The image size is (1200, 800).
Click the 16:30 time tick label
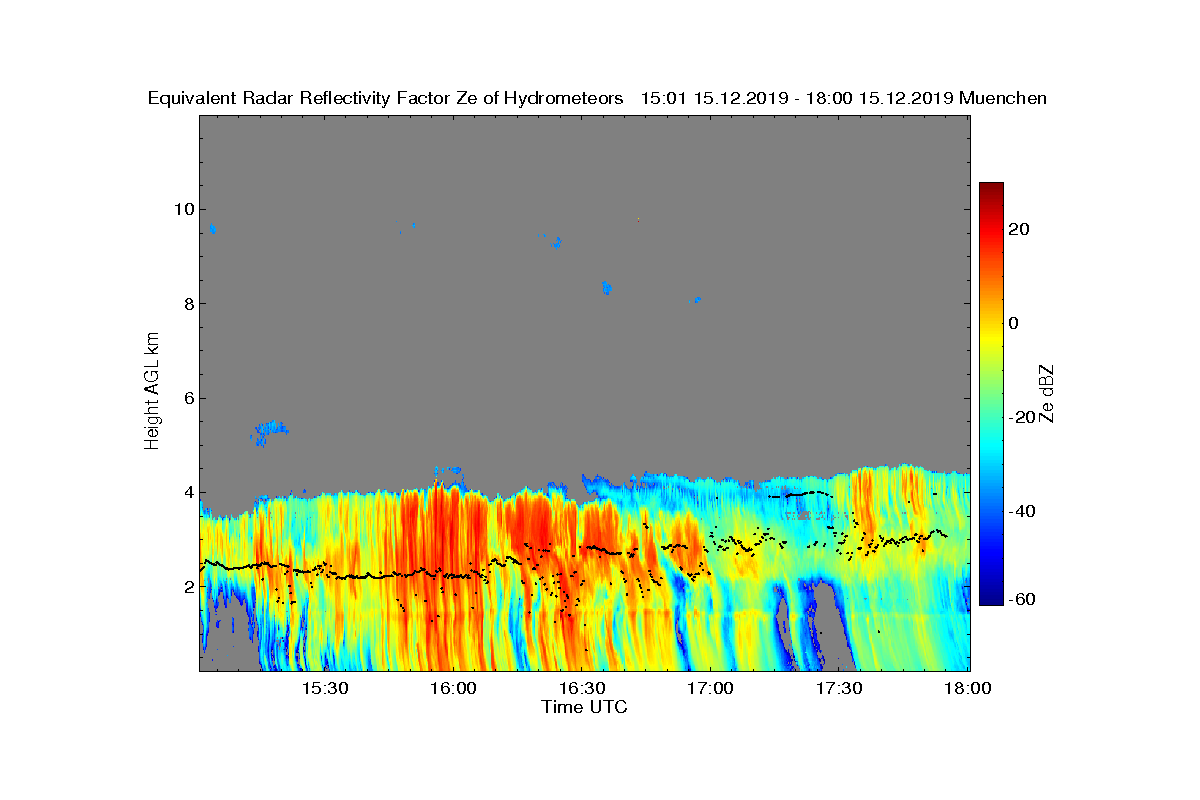(x=582, y=689)
